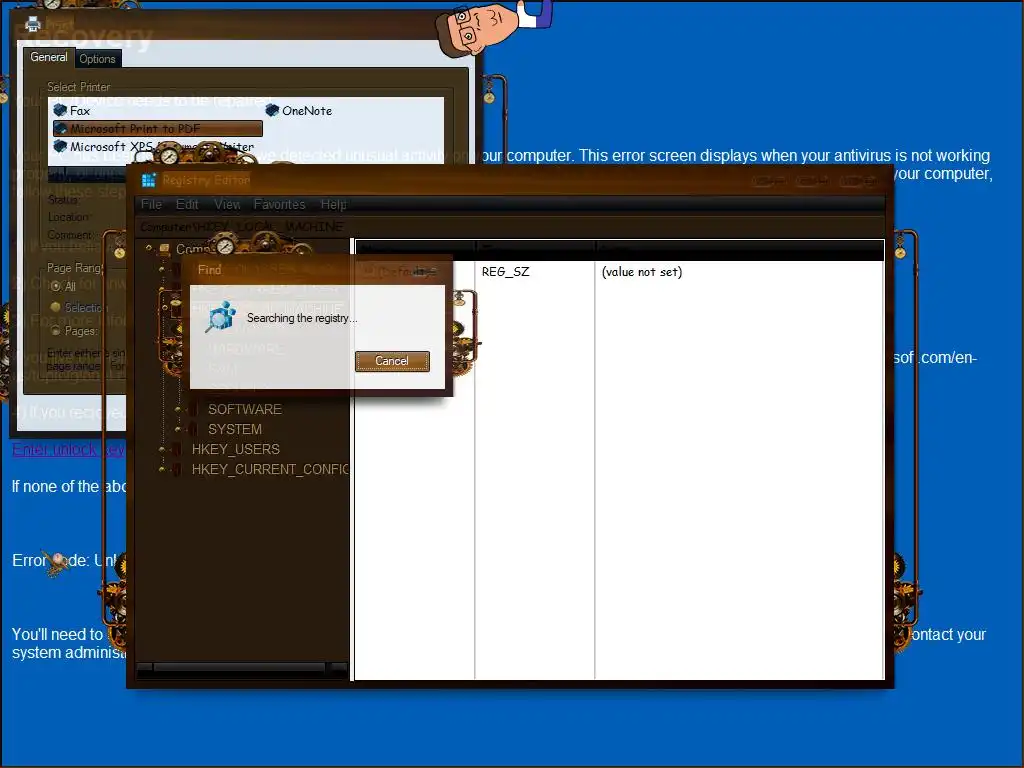Expand the HKEY_CURRENT_CONFIG hive
Screen dimensions: 1024x768
161,469
